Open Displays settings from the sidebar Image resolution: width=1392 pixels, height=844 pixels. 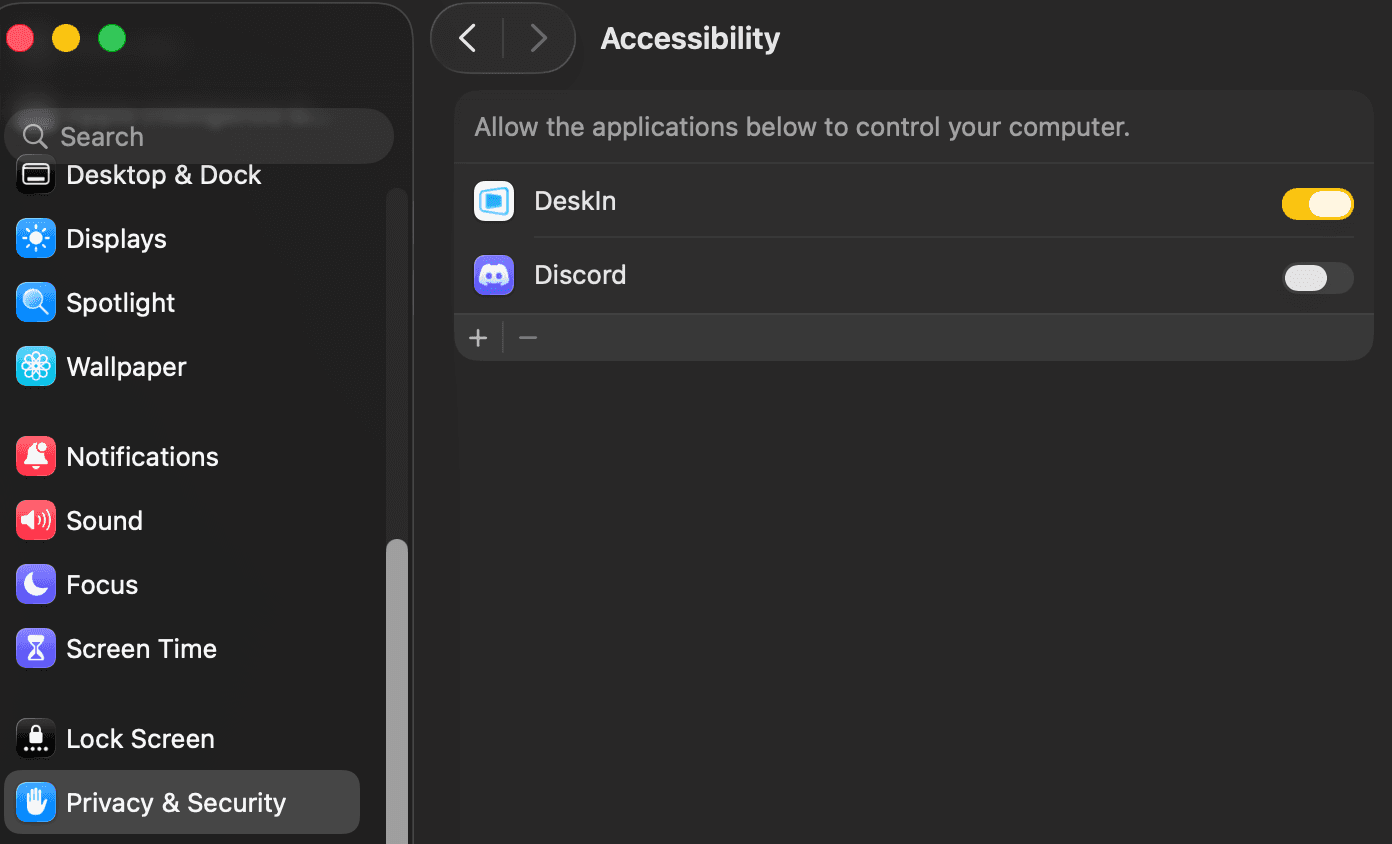[116, 239]
